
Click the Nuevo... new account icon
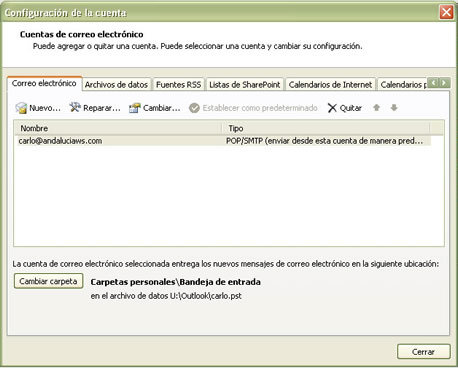(21, 108)
